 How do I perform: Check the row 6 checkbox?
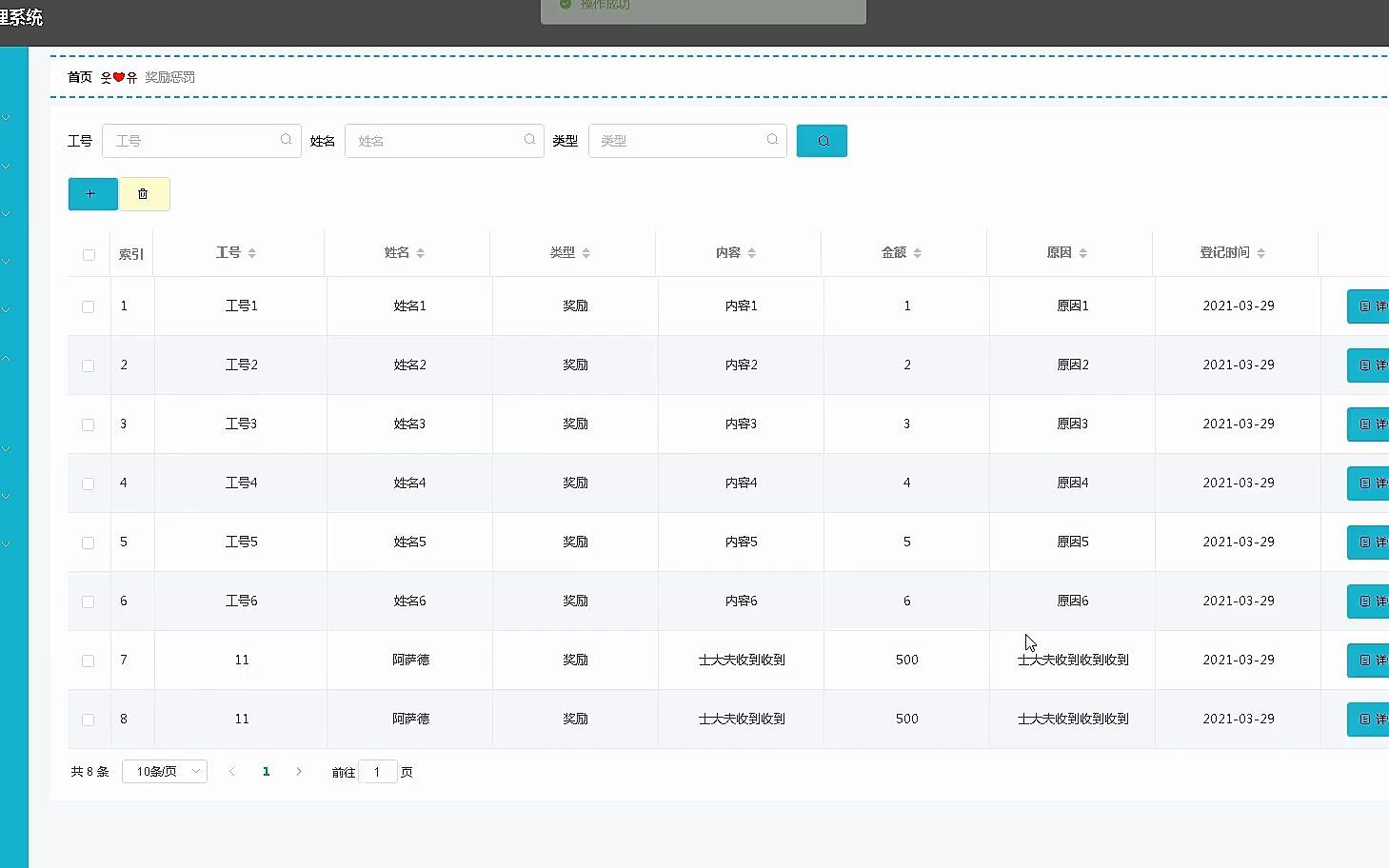pyautogui.click(x=88, y=602)
